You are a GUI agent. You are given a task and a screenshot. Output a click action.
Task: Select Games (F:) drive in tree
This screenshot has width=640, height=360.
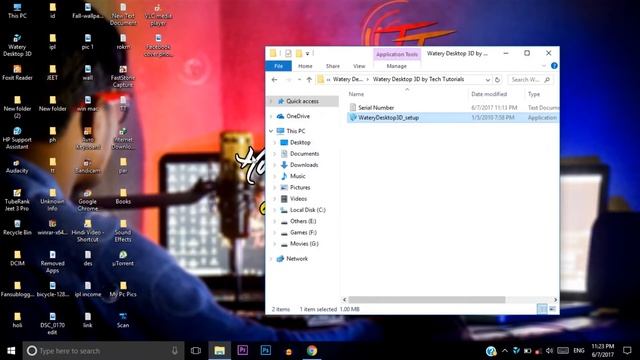tap(303, 232)
